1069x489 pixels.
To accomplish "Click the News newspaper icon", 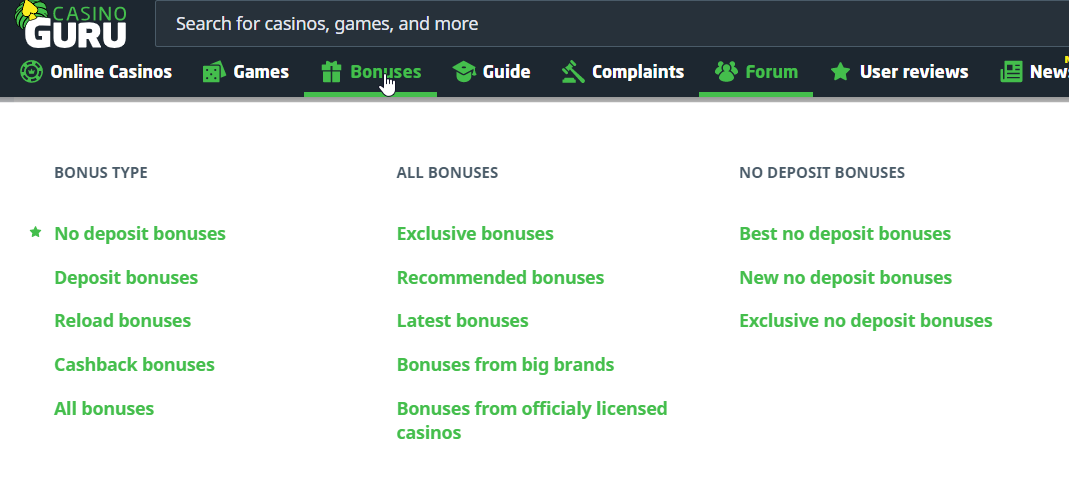I will point(1011,72).
